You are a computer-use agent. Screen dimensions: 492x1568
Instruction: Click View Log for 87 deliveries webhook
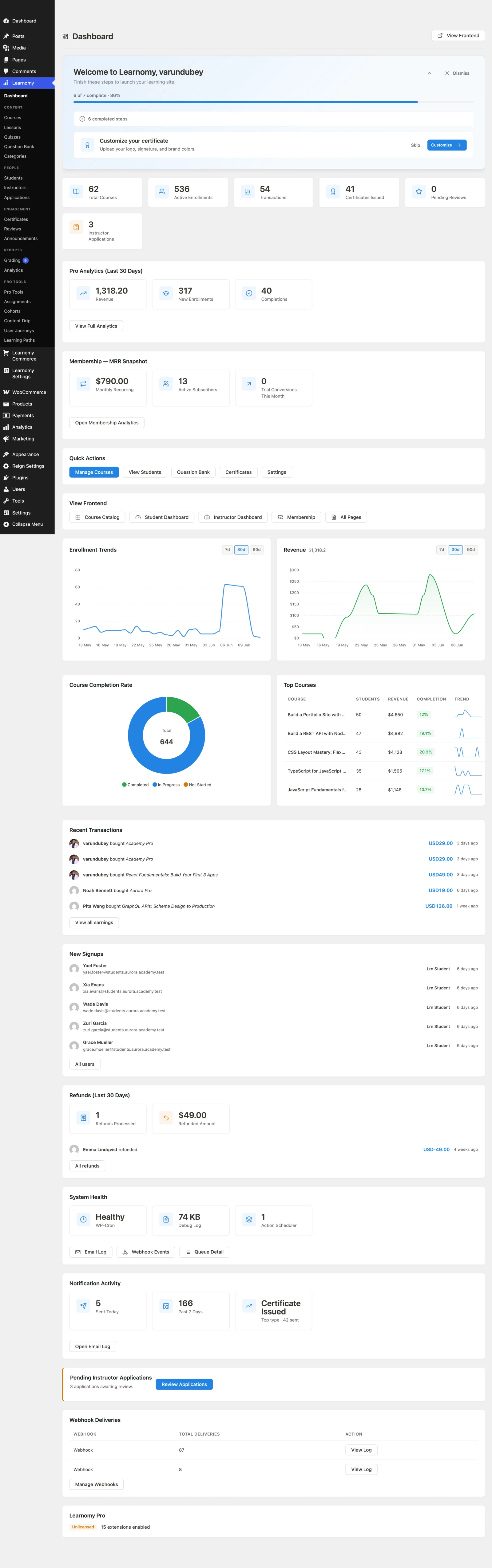pyautogui.click(x=361, y=1450)
